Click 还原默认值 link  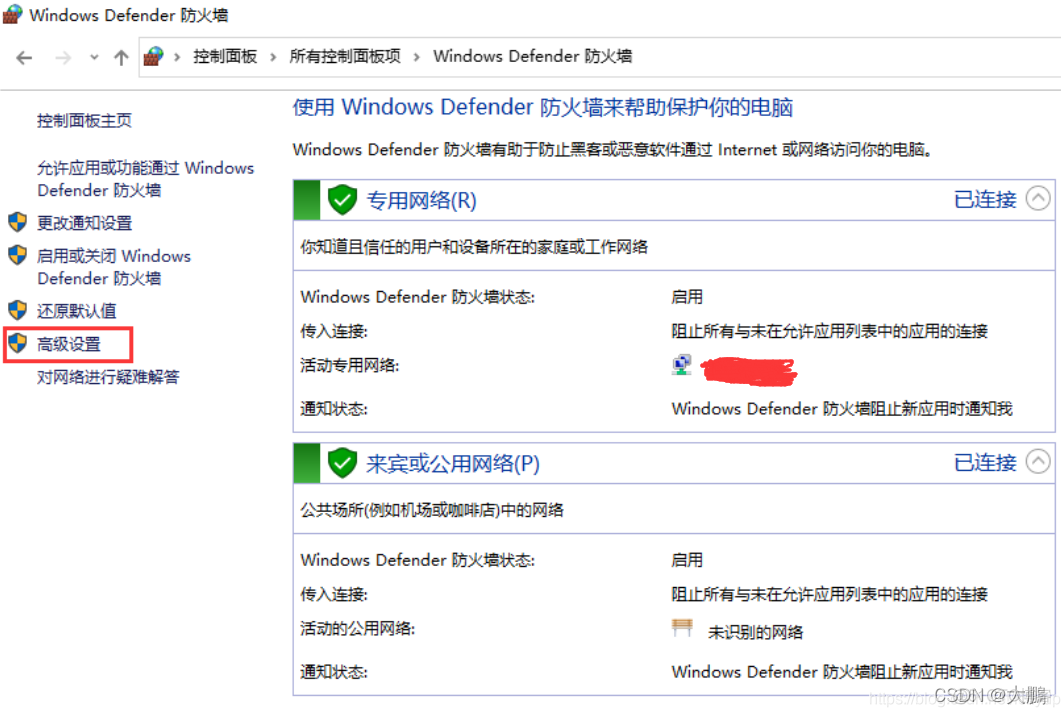pyautogui.click(x=76, y=311)
